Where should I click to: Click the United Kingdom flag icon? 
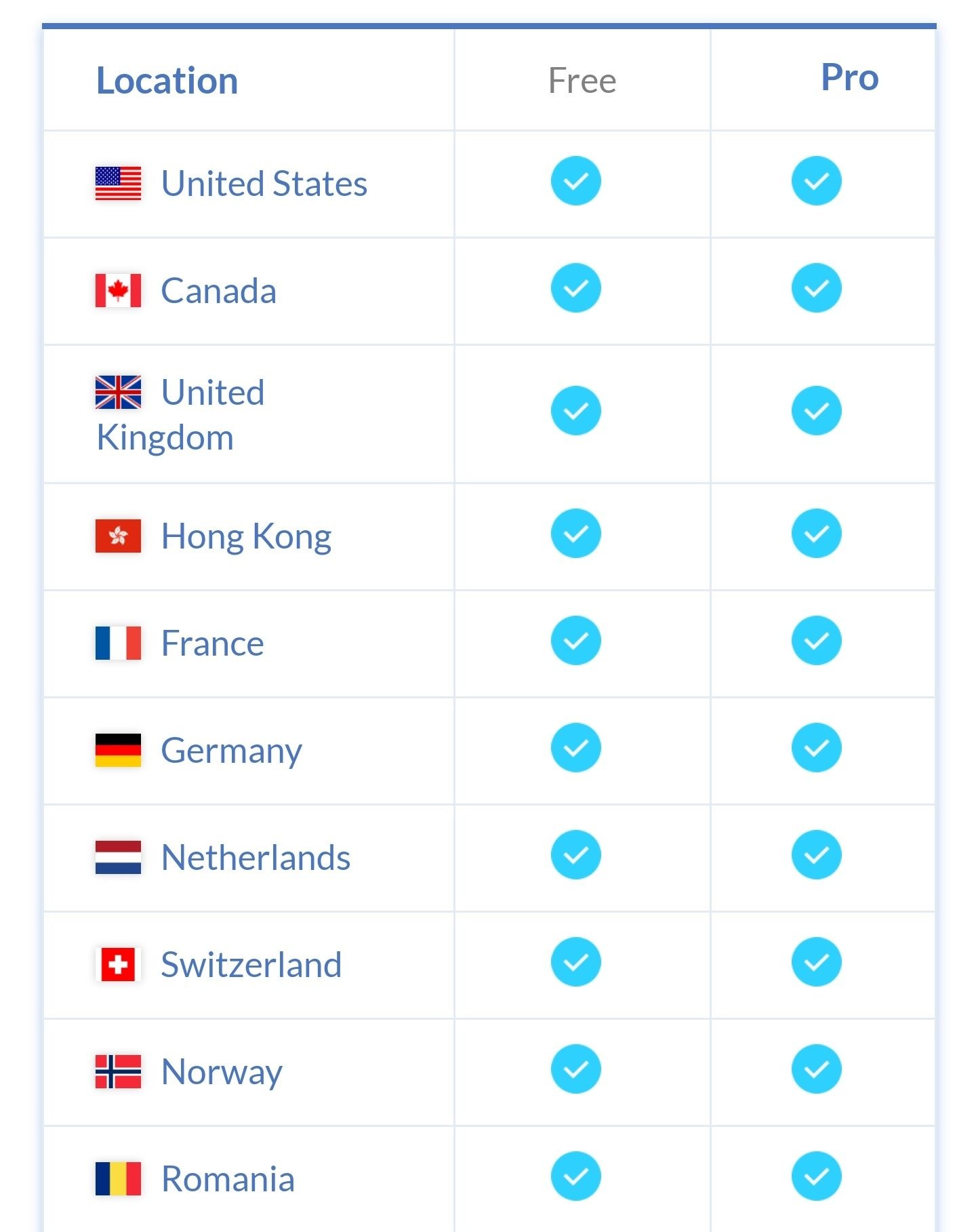pyautogui.click(x=118, y=393)
